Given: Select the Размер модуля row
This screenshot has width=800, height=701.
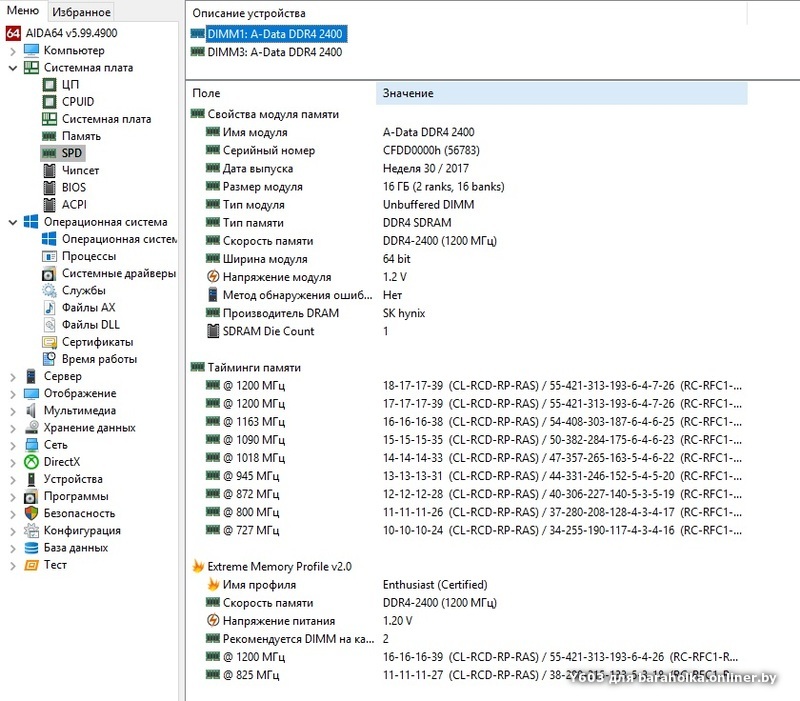Looking at the screenshot, I should pos(467,187).
